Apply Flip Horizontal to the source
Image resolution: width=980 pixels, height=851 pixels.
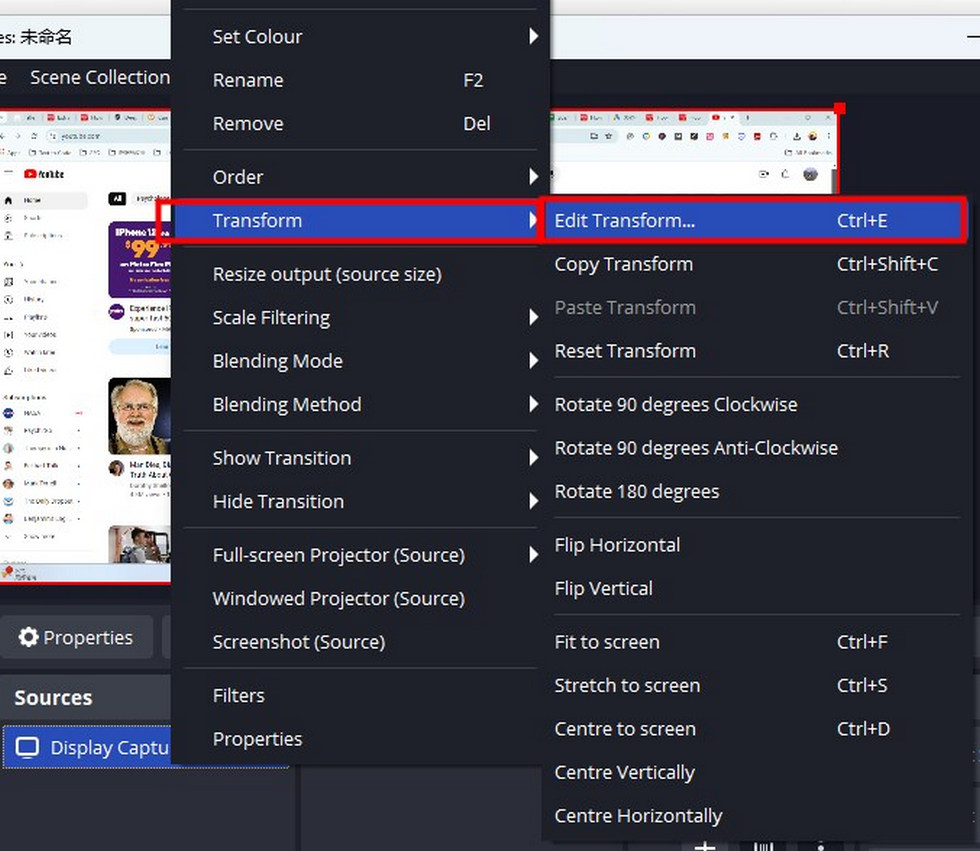click(617, 544)
